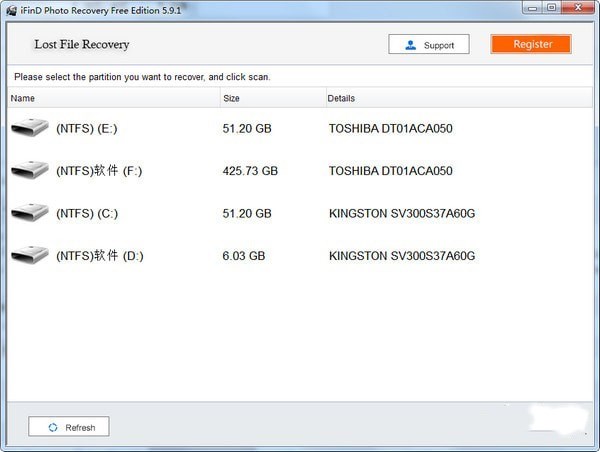The width and height of the screenshot is (600, 452).
Task: Click the drive icon for D: partition
Action: tap(30, 255)
